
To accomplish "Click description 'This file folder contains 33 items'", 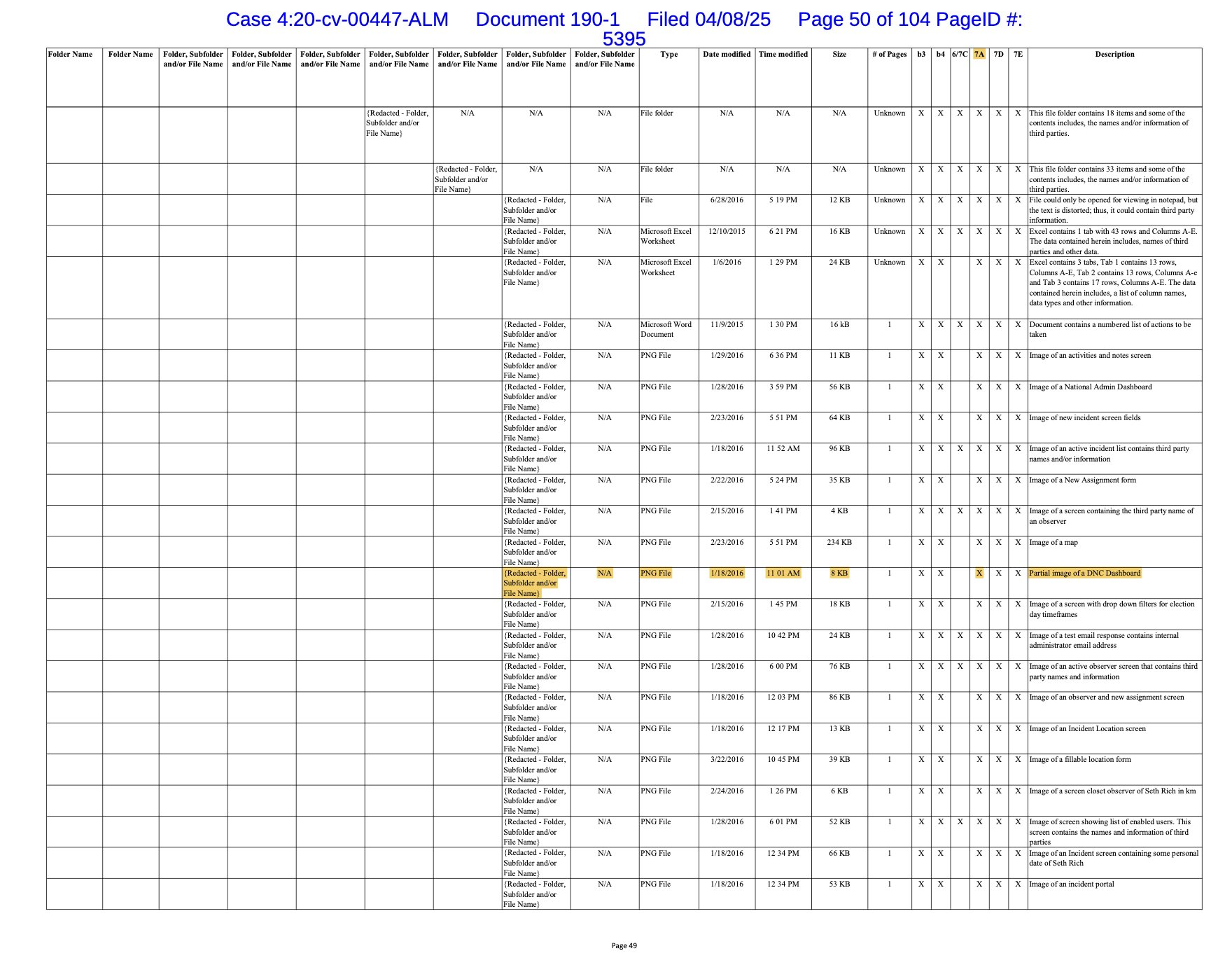I will coord(1109,179).
